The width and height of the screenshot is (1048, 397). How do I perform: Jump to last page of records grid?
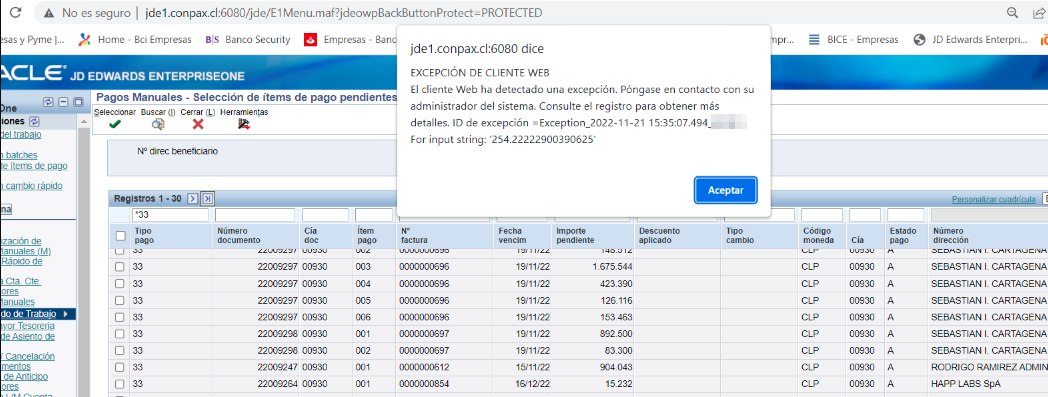pyautogui.click(x=207, y=198)
